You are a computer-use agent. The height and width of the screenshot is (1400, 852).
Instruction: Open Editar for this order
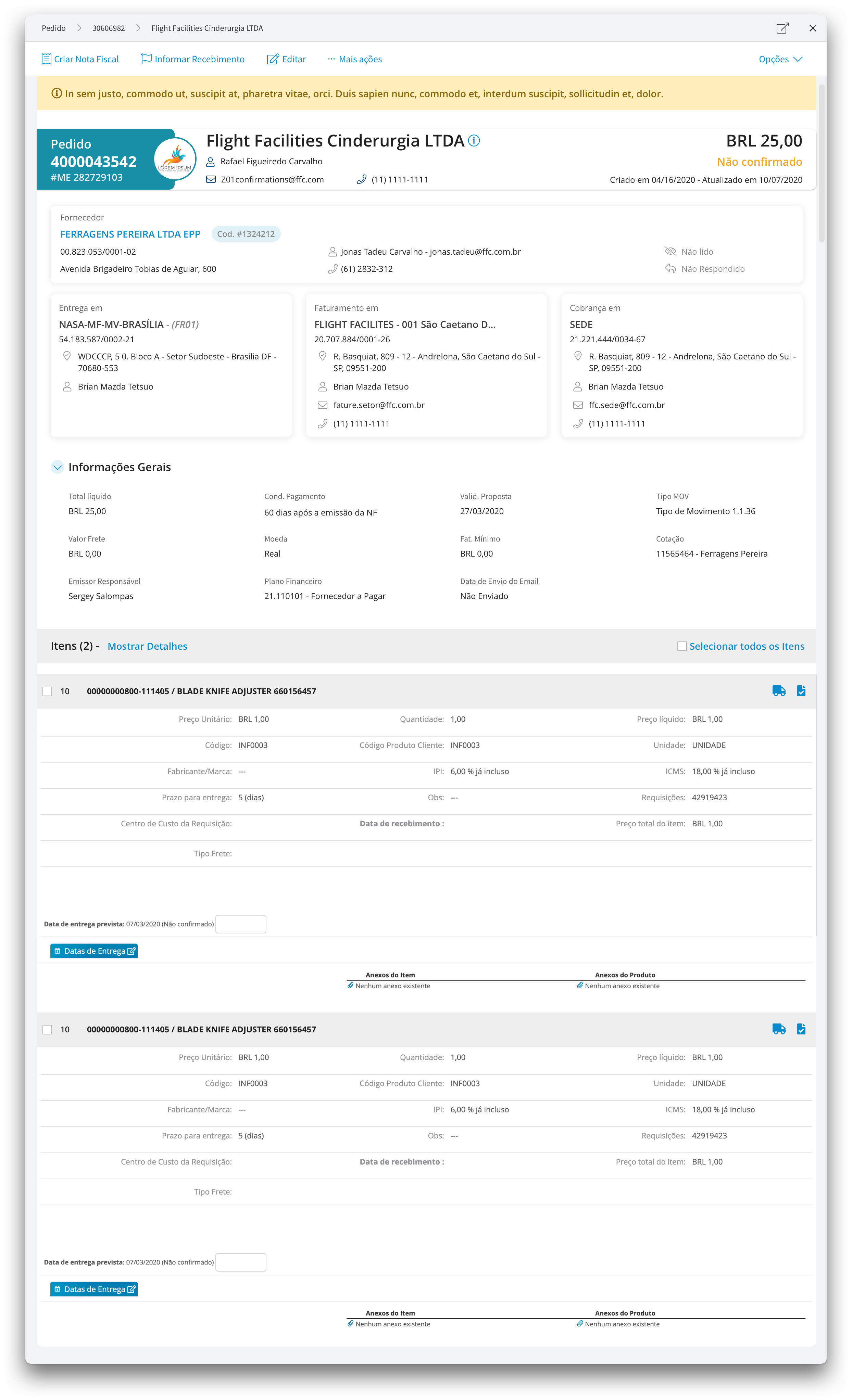[x=287, y=59]
